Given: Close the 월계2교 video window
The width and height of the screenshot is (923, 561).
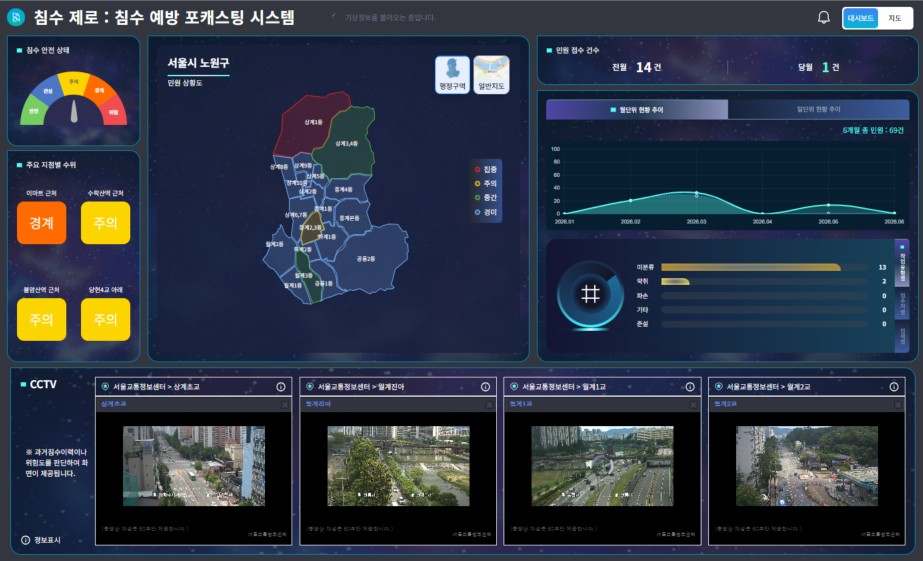Looking at the screenshot, I should (x=898, y=405).
